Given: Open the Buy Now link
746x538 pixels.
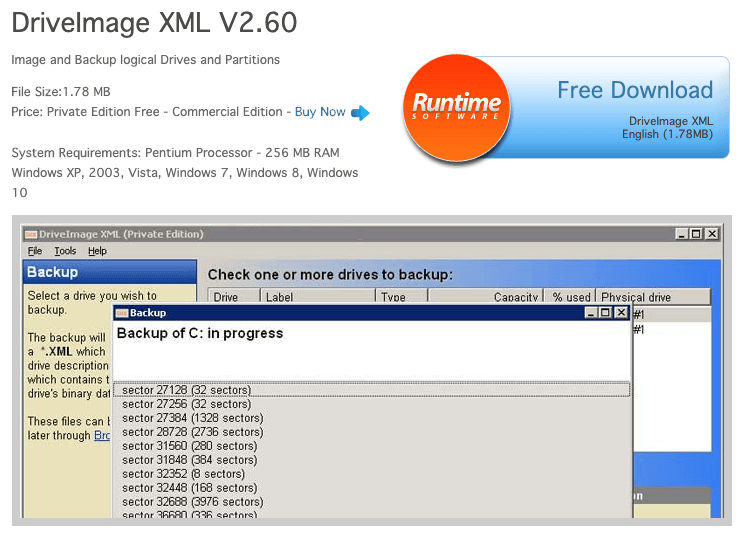Looking at the screenshot, I should pos(320,112).
